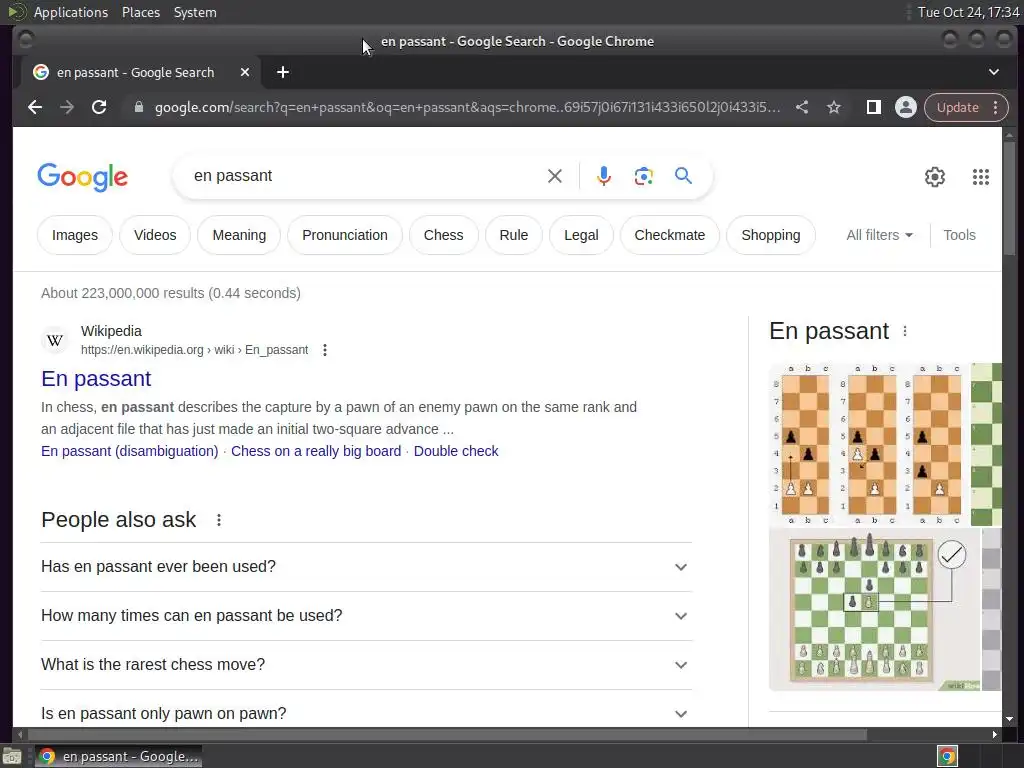Open Chrome profile avatar menu
This screenshot has height=768, width=1024.
[905, 107]
